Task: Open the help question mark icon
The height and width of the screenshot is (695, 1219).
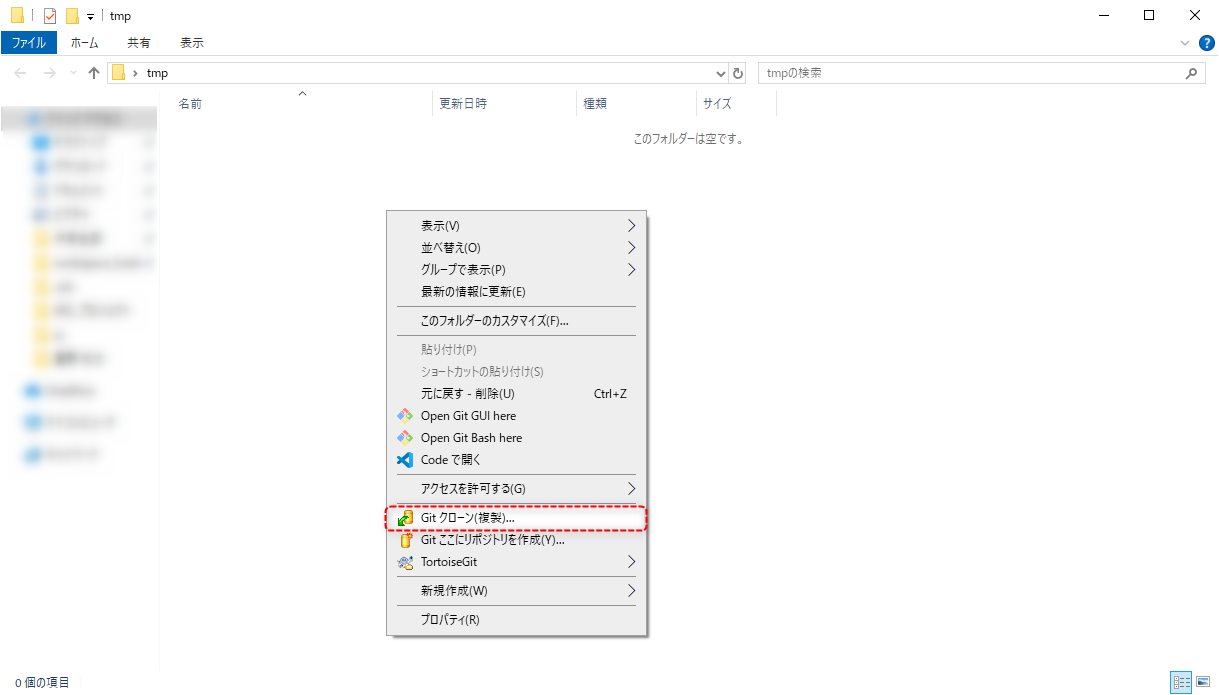Action: 1206,43
